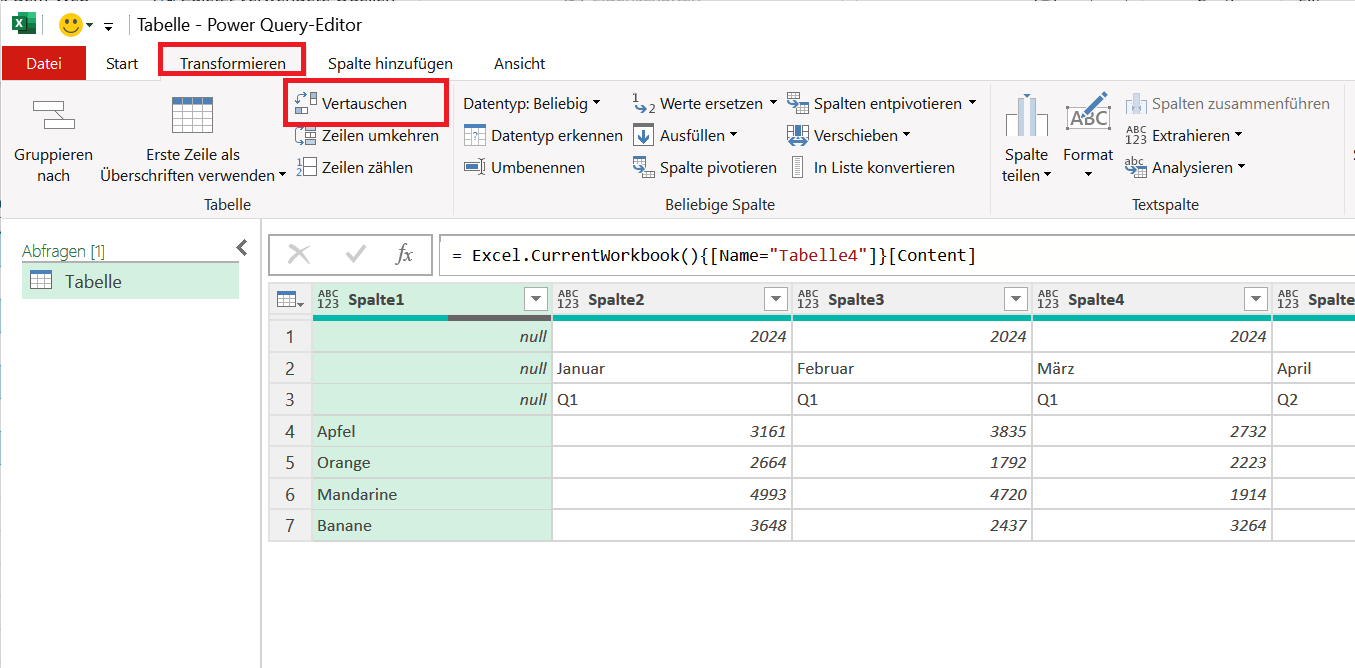Image resolution: width=1355 pixels, height=668 pixels.
Task: Click the Februar cell
Action: click(x=912, y=368)
